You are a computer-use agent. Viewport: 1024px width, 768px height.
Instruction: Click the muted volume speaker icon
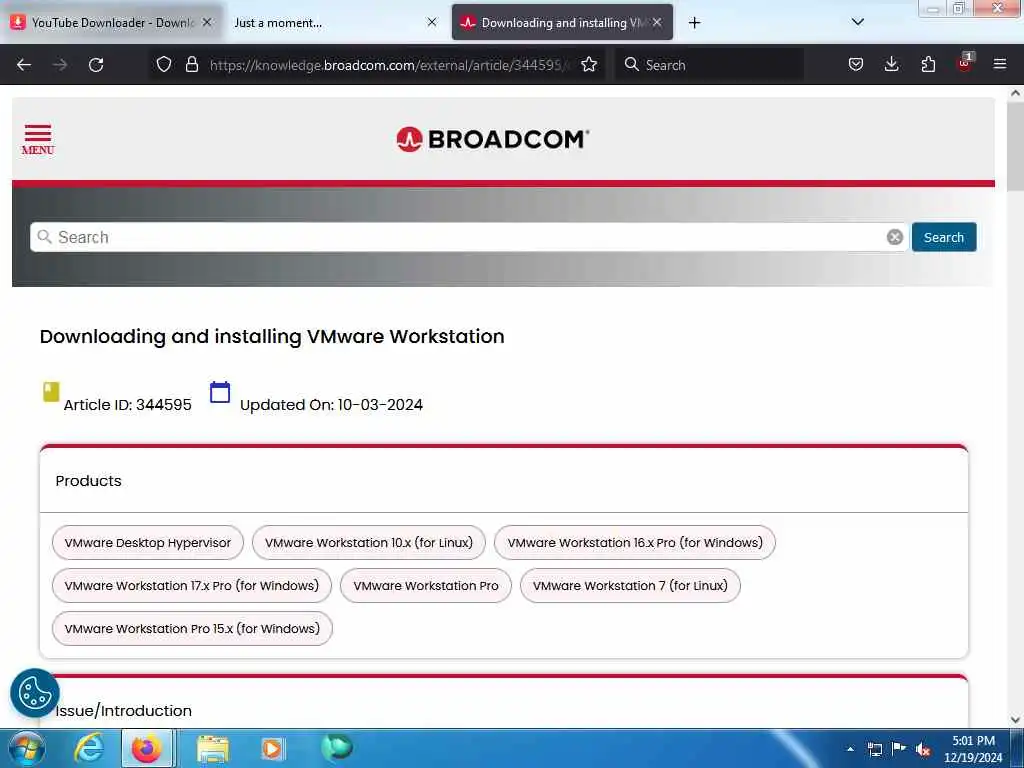click(923, 749)
